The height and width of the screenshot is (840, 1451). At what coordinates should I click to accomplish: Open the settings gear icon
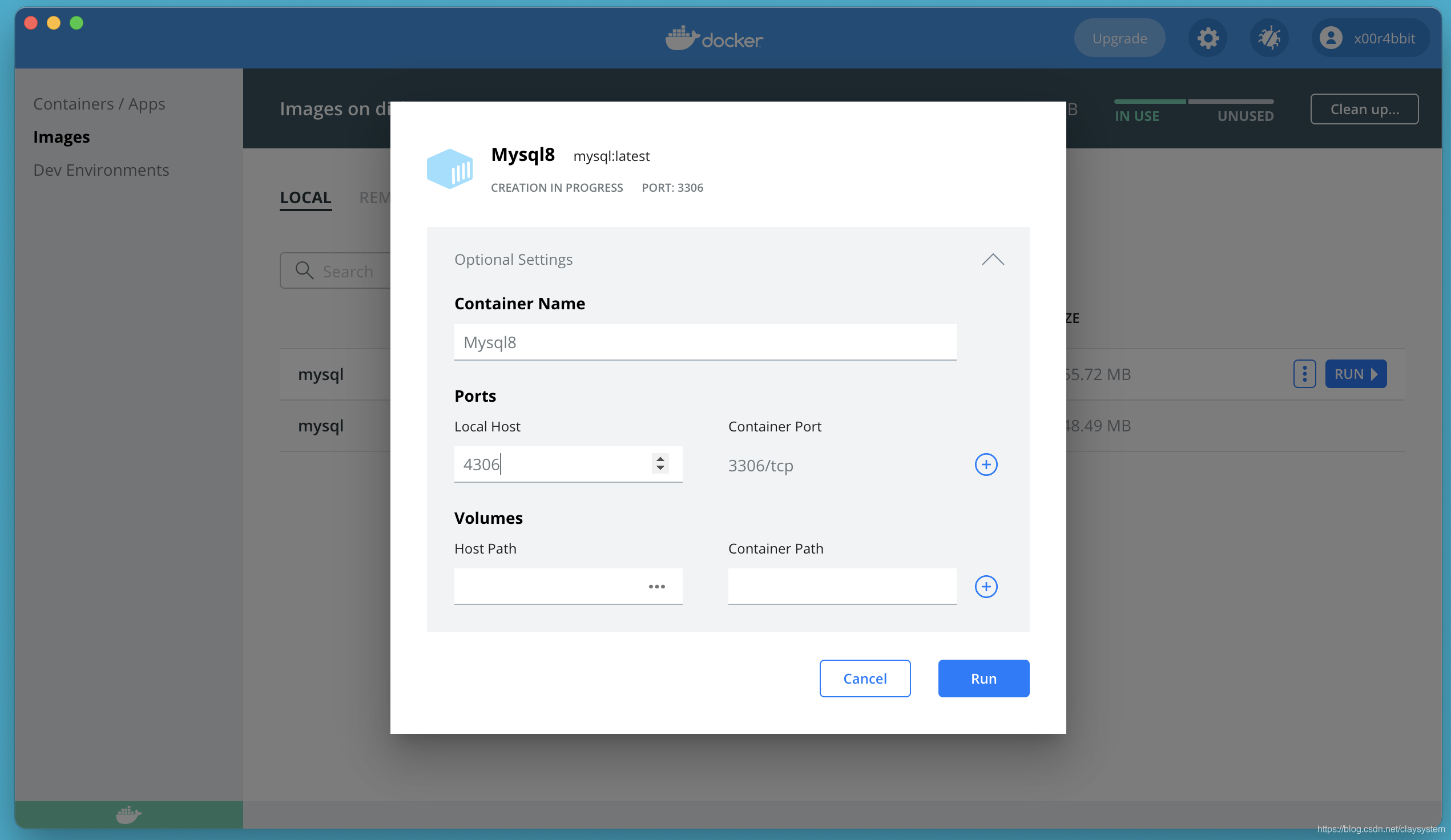[1207, 38]
